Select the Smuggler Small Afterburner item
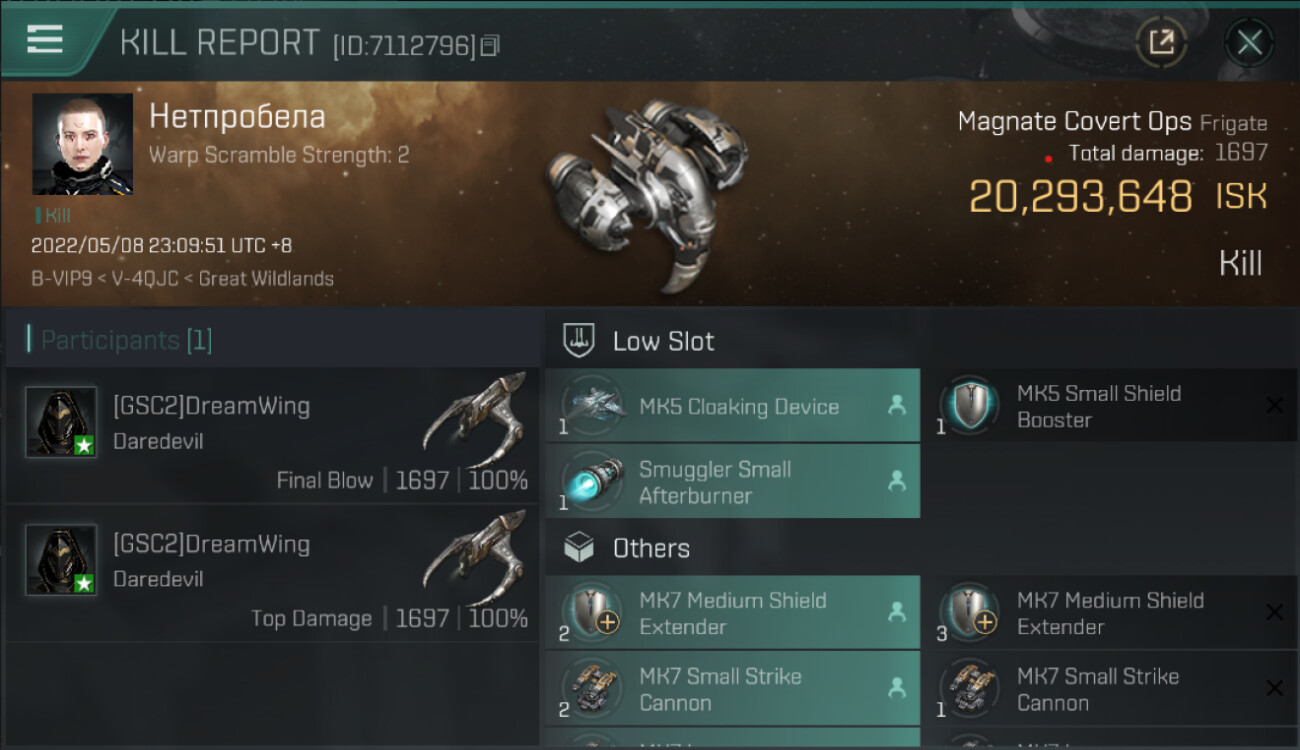The width and height of the screenshot is (1300, 750). point(732,482)
